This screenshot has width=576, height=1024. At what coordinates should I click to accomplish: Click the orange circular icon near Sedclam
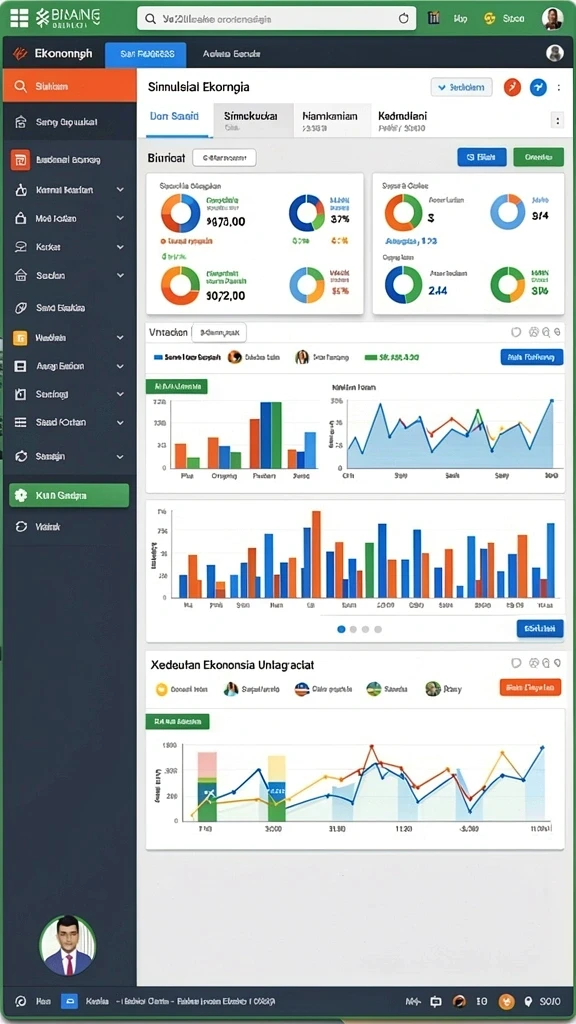(x=512, y=87)
